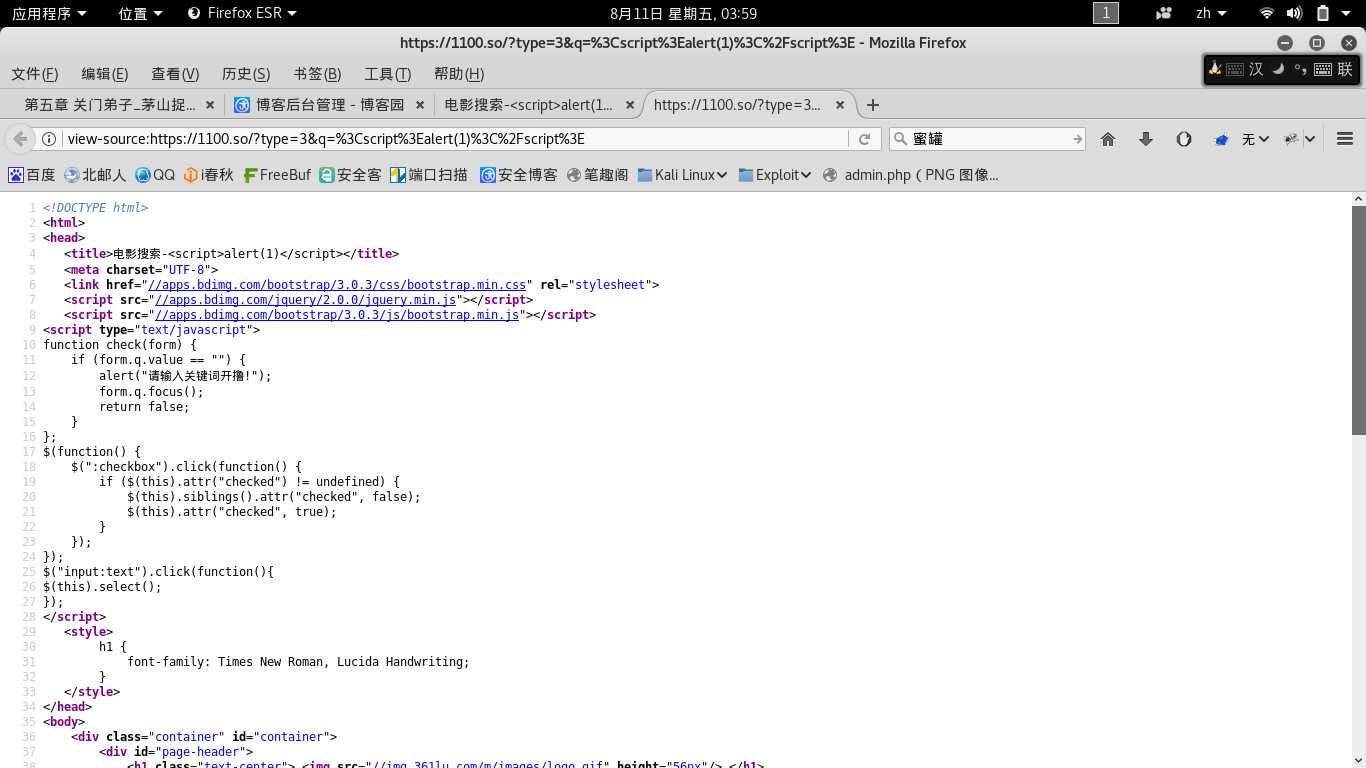Open the 安全客 bookmark
1366x768 pixels.
tap(350, 175)
